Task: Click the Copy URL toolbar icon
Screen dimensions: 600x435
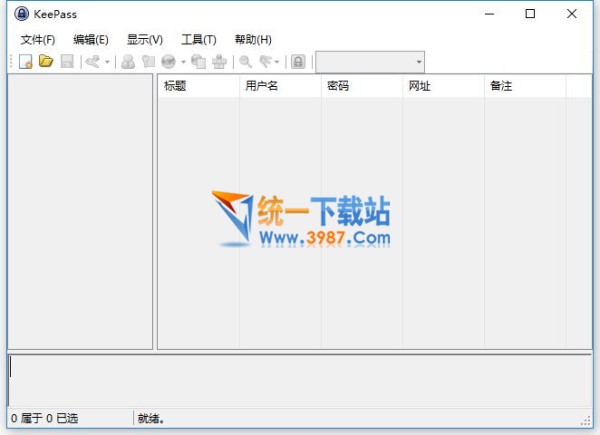Action: (199, 61)
